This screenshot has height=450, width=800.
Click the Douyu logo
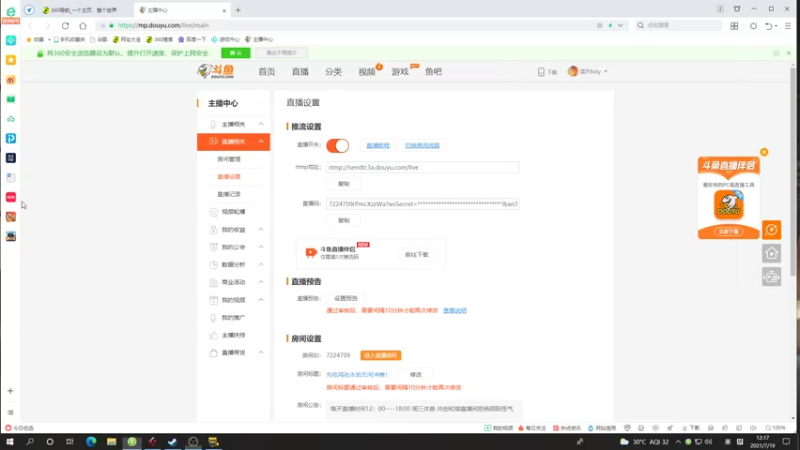216,71
